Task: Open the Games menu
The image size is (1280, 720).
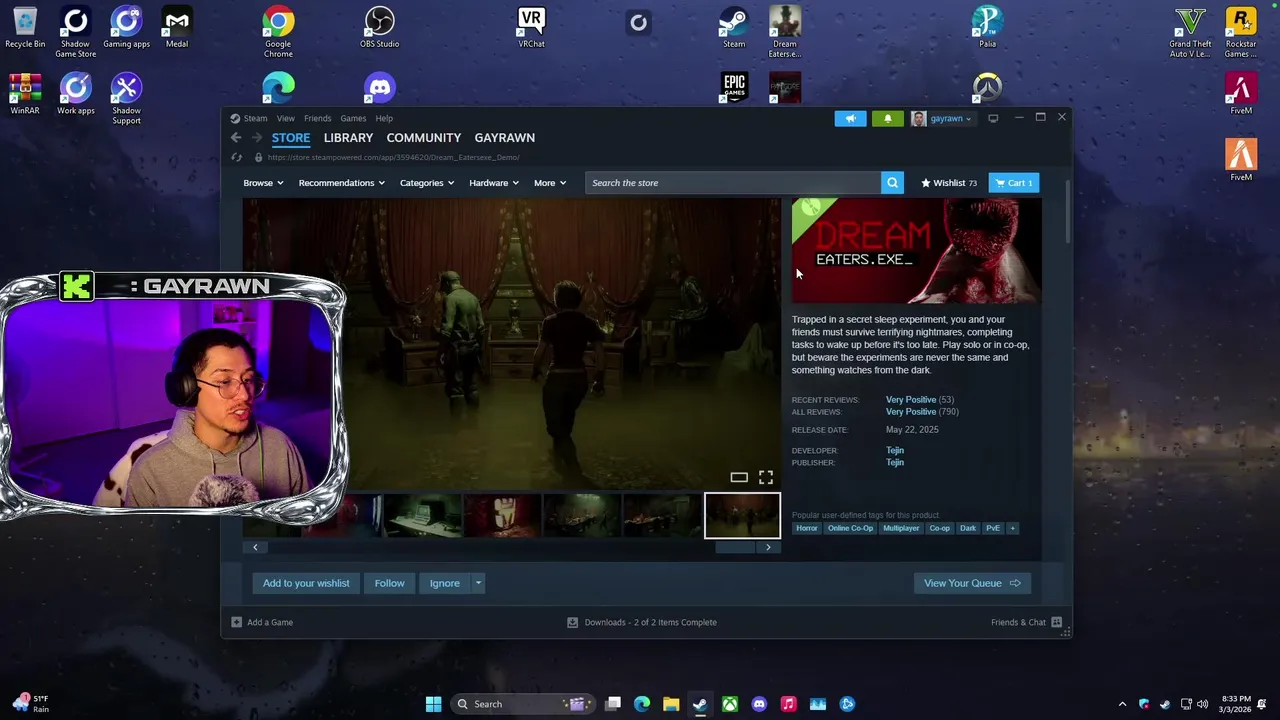Action: 353,119
